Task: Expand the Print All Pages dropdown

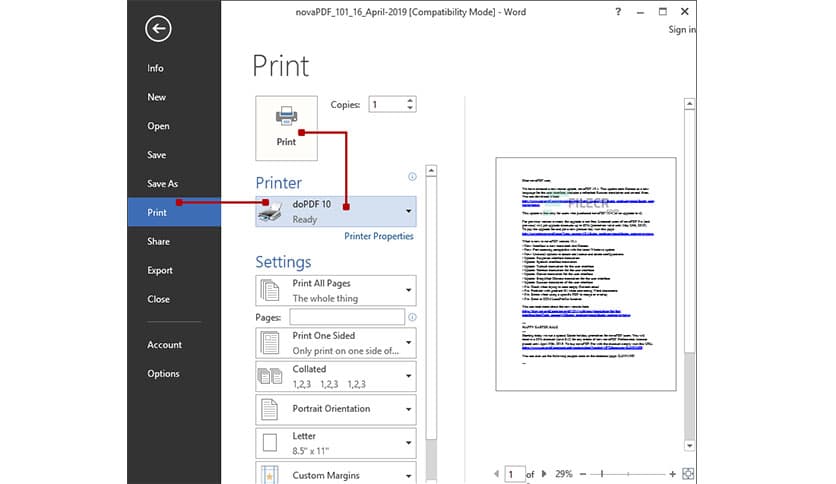Action: pos(408,291)
